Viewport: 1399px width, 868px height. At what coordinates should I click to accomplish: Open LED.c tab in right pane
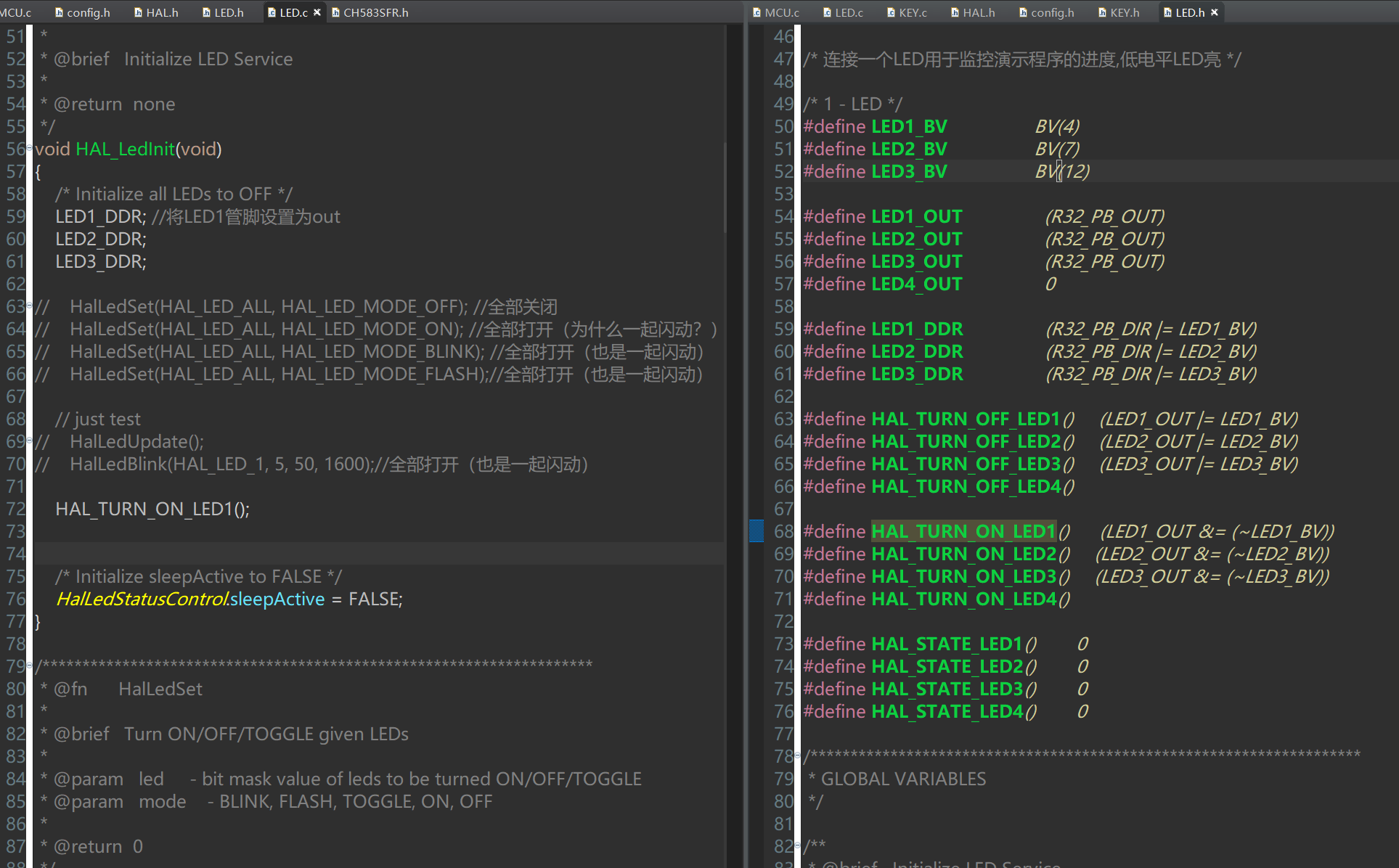[843, 12]
